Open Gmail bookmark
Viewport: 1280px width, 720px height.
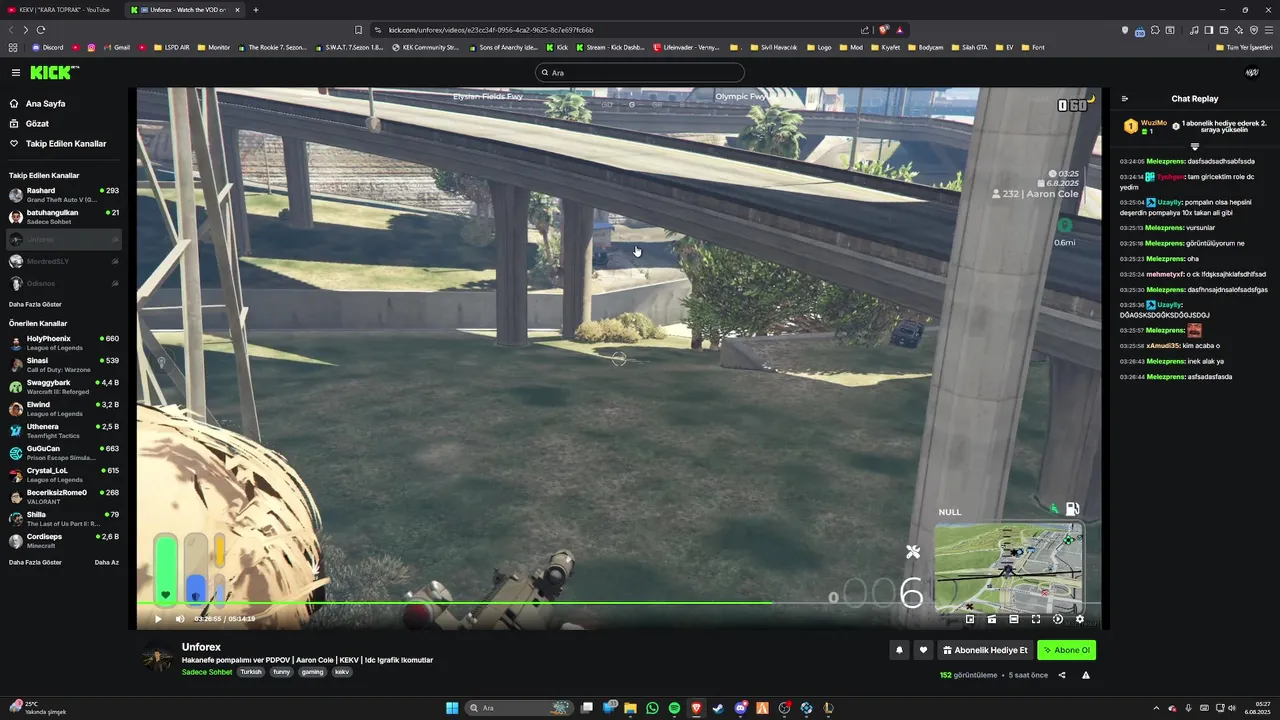pyautogui.click(x=117, y=47)
